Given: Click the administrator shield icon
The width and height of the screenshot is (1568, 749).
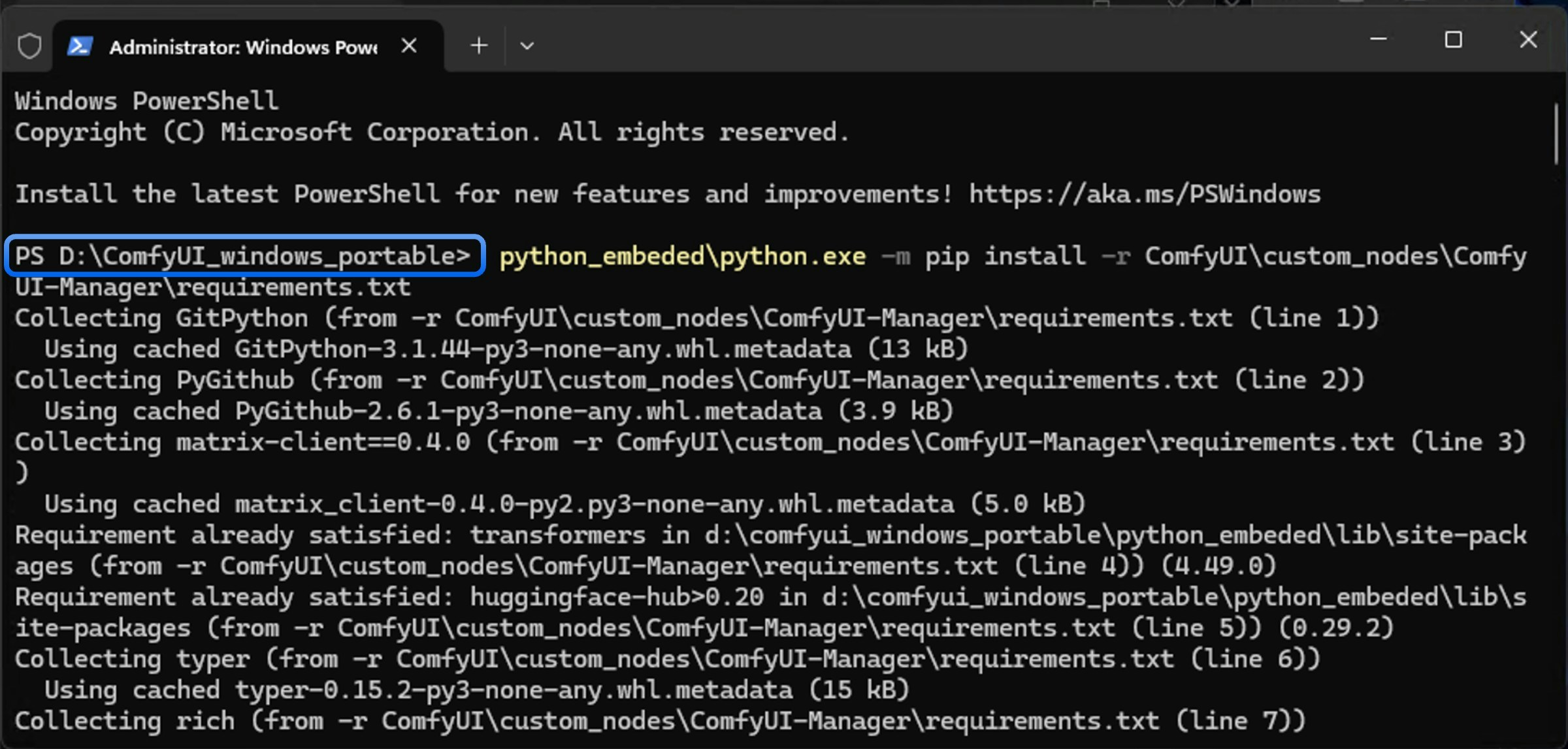Looking at the screenshot, I should tap(29, 46).
